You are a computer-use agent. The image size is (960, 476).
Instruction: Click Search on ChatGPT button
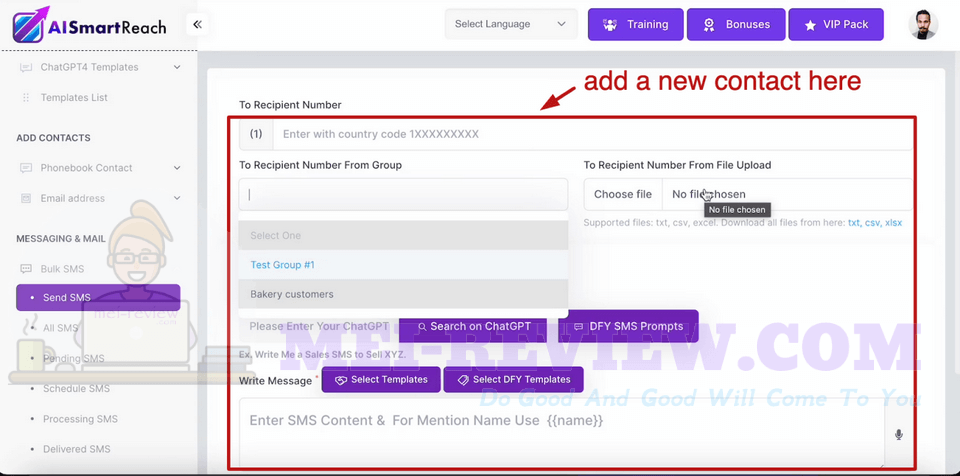[x=474, y=327]
